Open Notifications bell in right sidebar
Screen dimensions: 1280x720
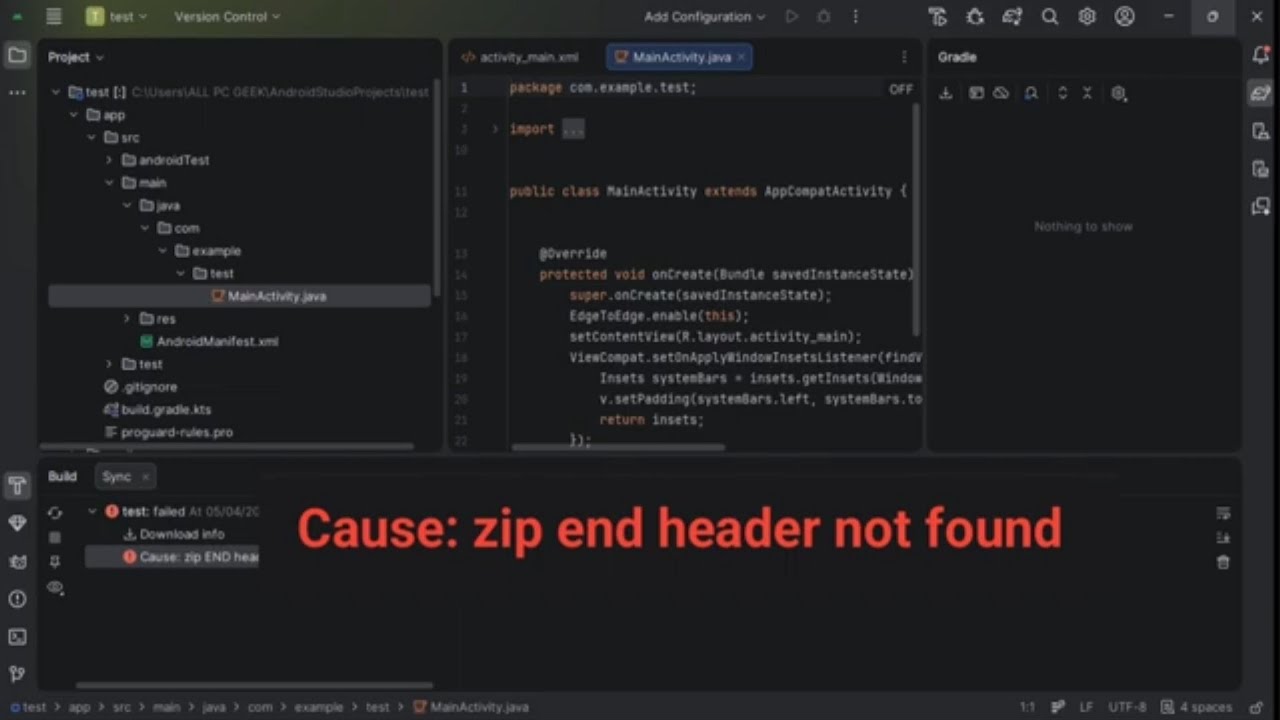pos(1261,56)
